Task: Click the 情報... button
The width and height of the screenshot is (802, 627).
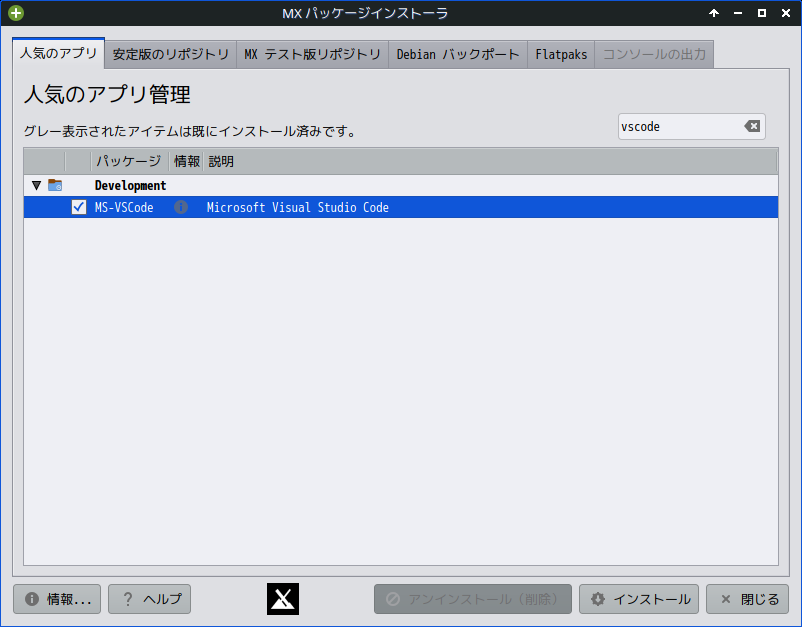Action: (x=57, y=599)
